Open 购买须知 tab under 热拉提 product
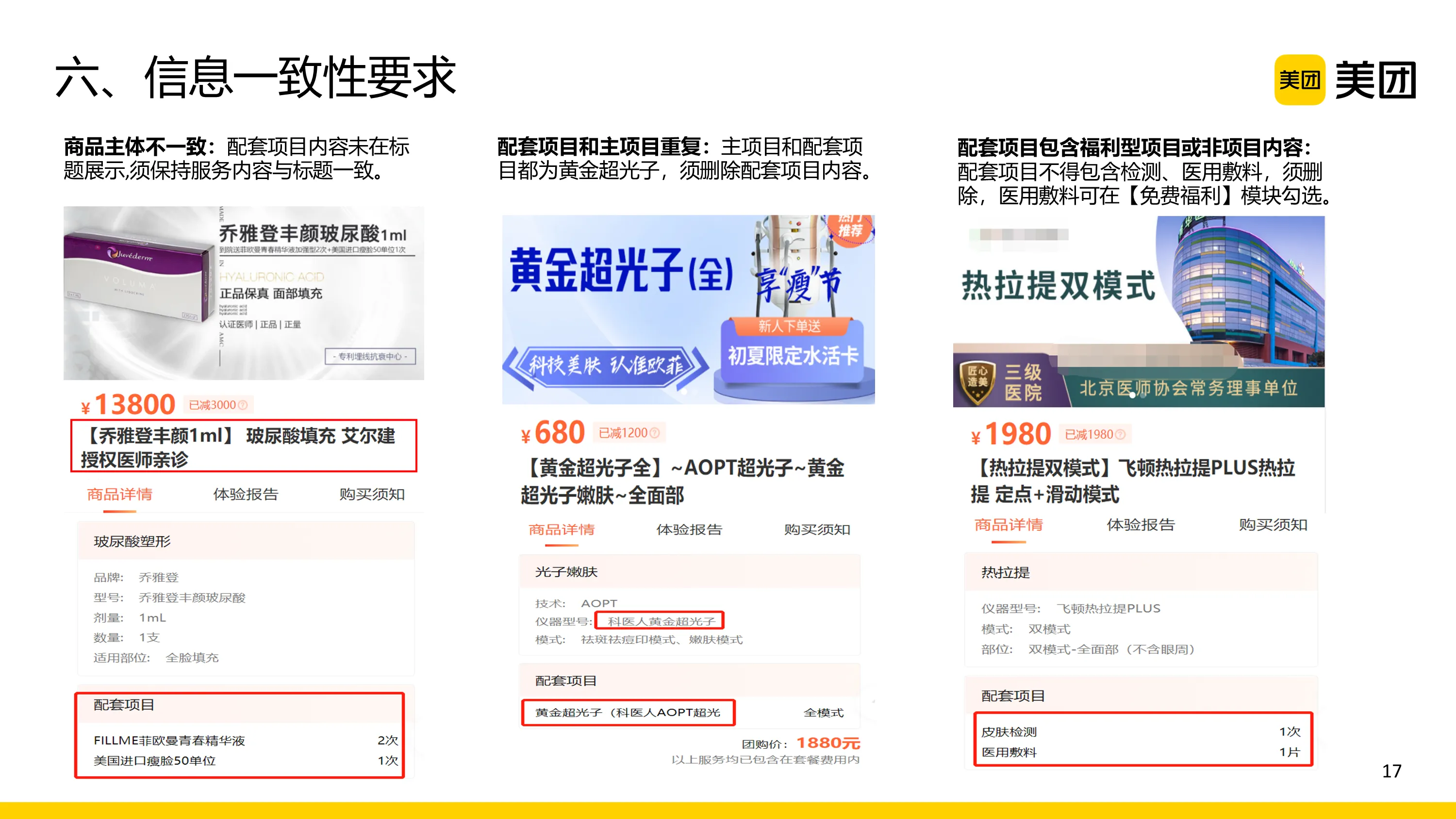 pyautogui.click(x=1273, y=525)
